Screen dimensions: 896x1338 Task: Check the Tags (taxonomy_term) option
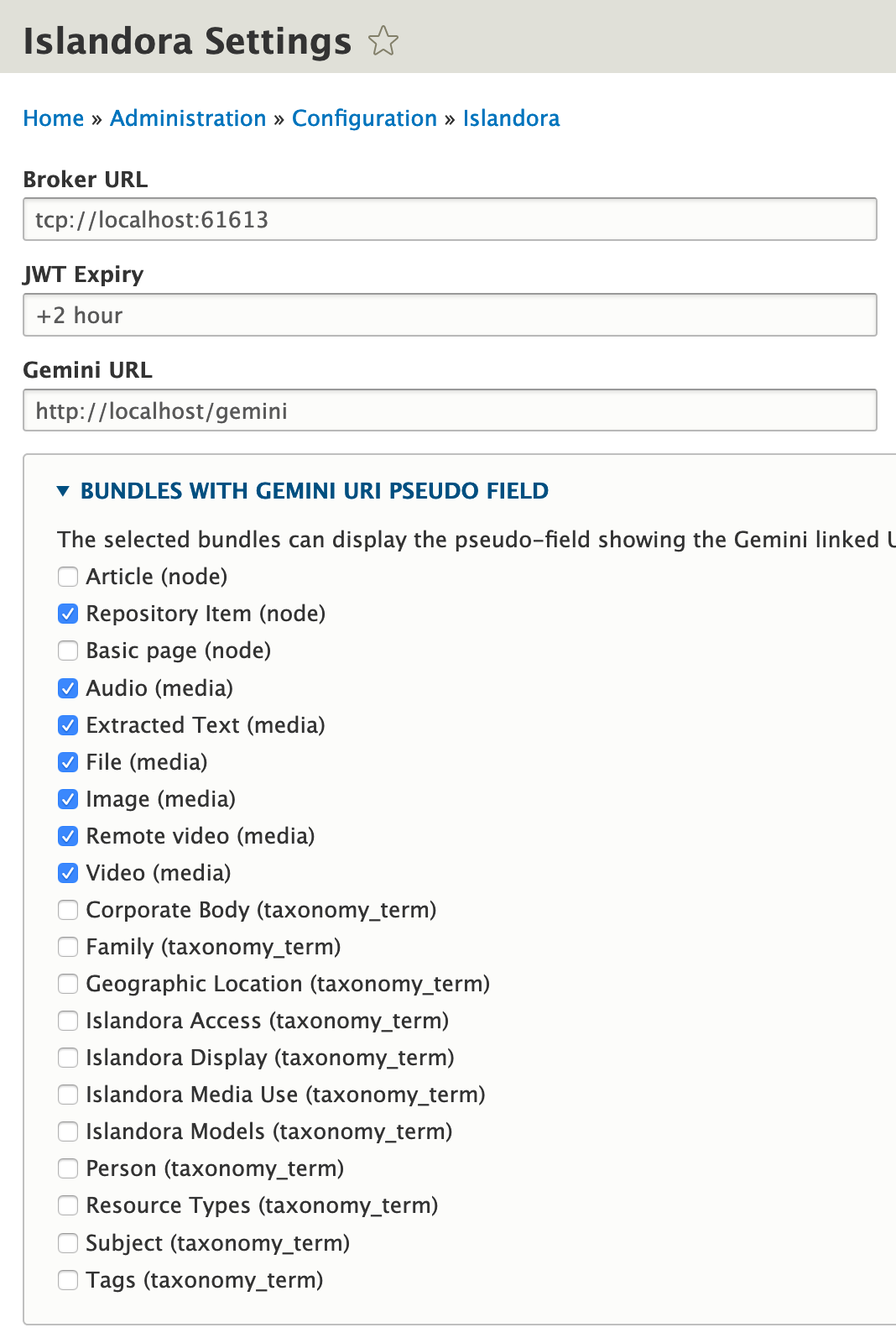[x=67, y=1280]
